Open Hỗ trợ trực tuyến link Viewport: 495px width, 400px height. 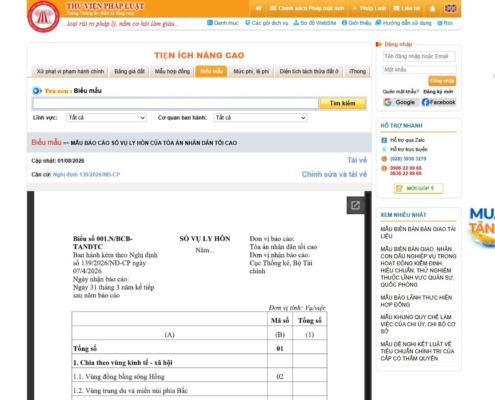(409, 149)
